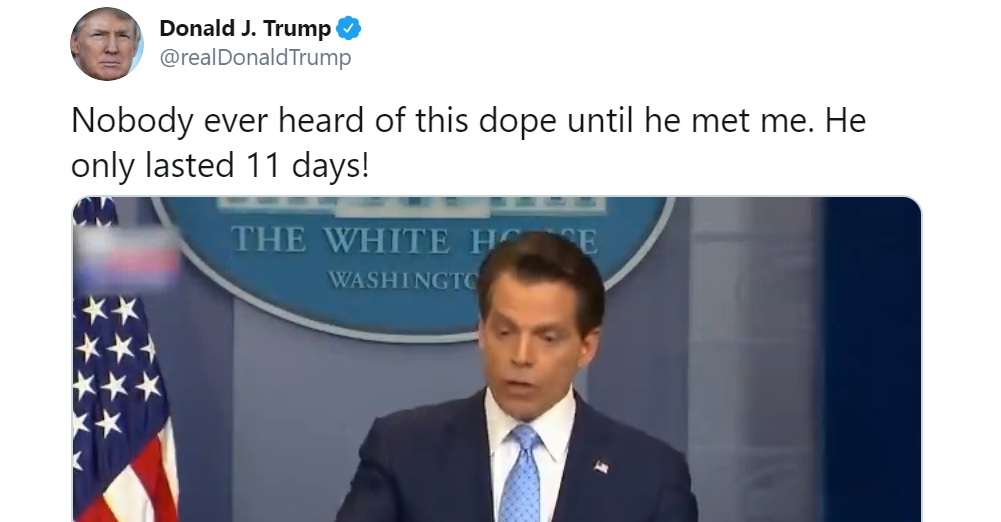Click "THE WHITE HOUSE" lettering in the video
The width and height of the screenshot is (1001, 522).
point(414,242)
